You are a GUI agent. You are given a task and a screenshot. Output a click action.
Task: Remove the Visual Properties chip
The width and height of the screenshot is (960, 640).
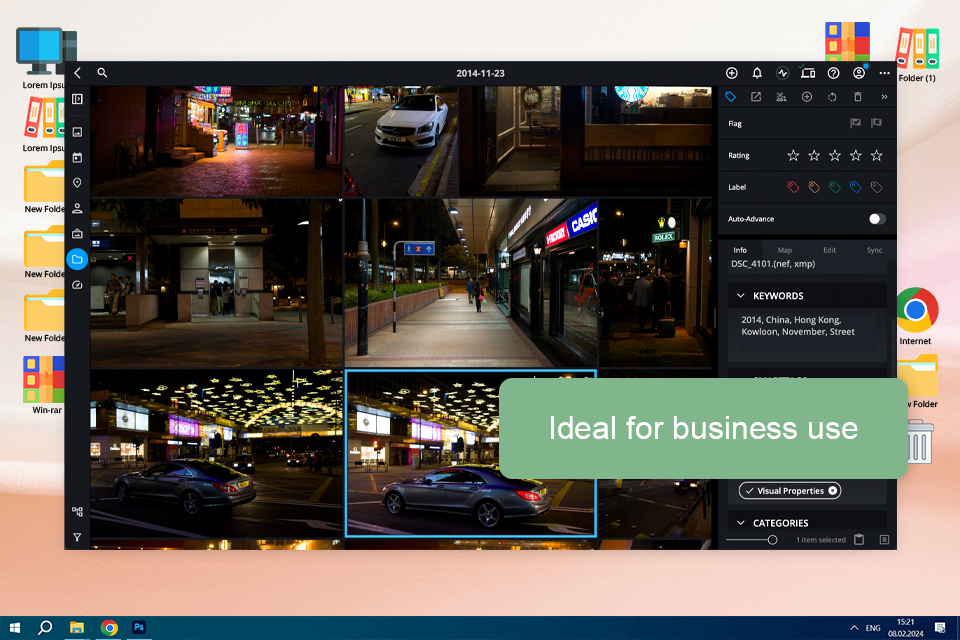832,491
